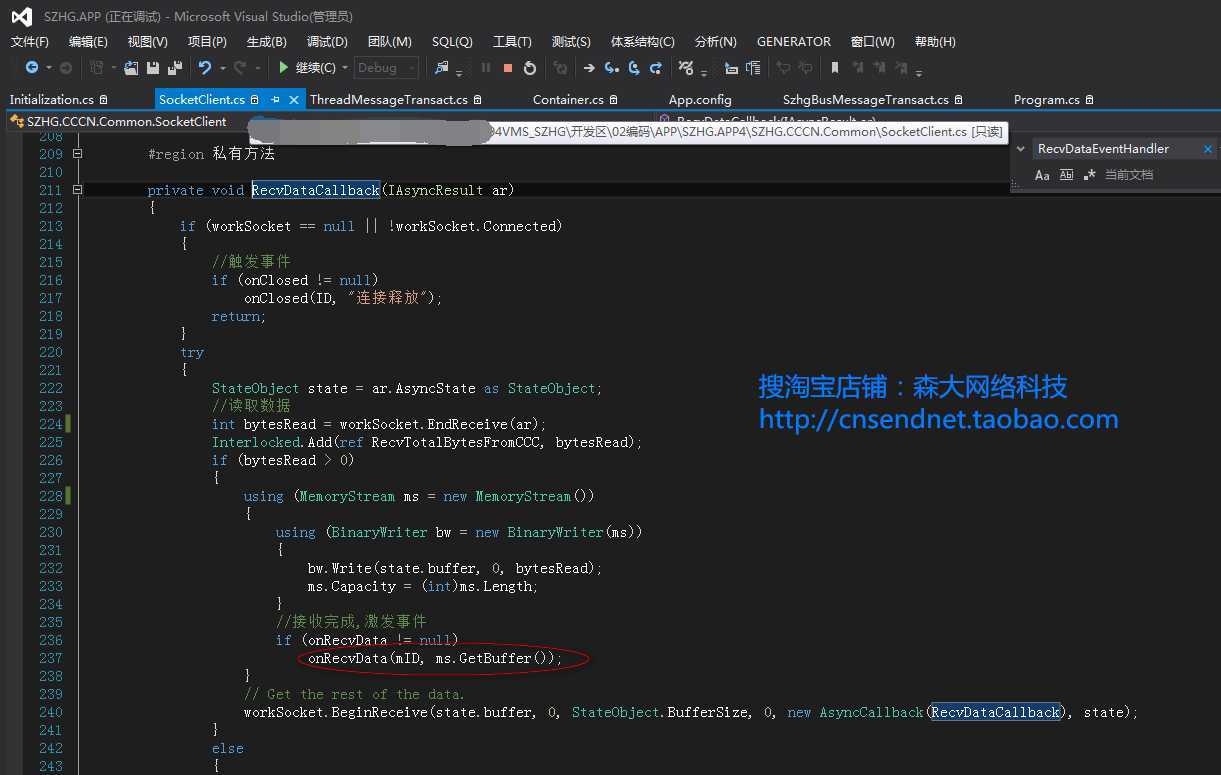Click the Save All toolbar icon
This screenshot has width=1221, height=775.
click(x=175, y=67)
